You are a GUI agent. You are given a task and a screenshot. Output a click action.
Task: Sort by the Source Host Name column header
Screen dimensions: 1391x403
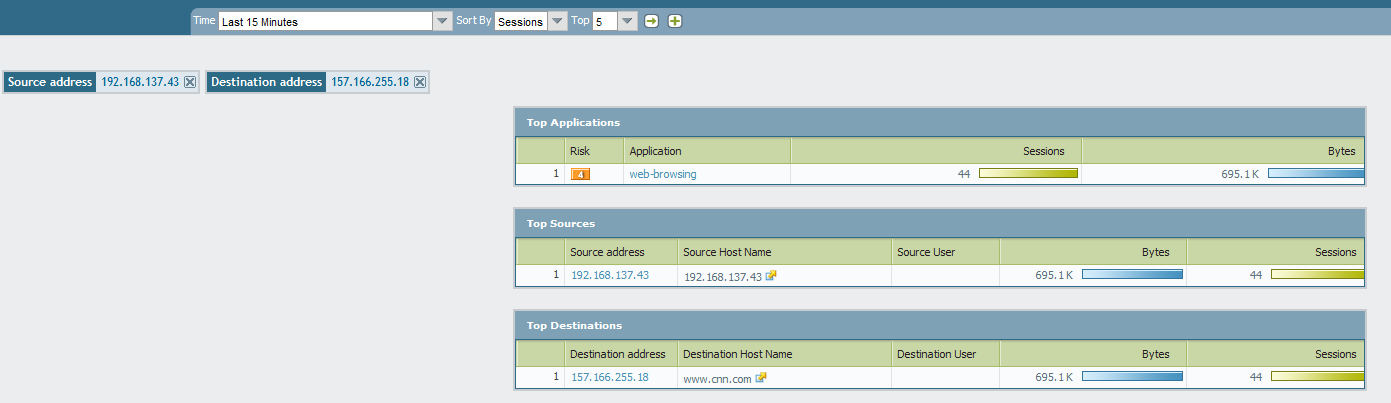click(x=727, y=252)
